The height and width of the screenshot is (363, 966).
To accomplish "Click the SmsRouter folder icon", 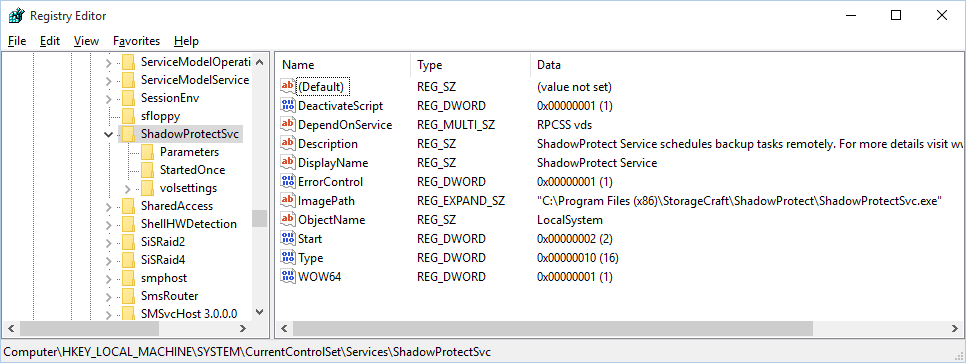I will click(128, 296).
